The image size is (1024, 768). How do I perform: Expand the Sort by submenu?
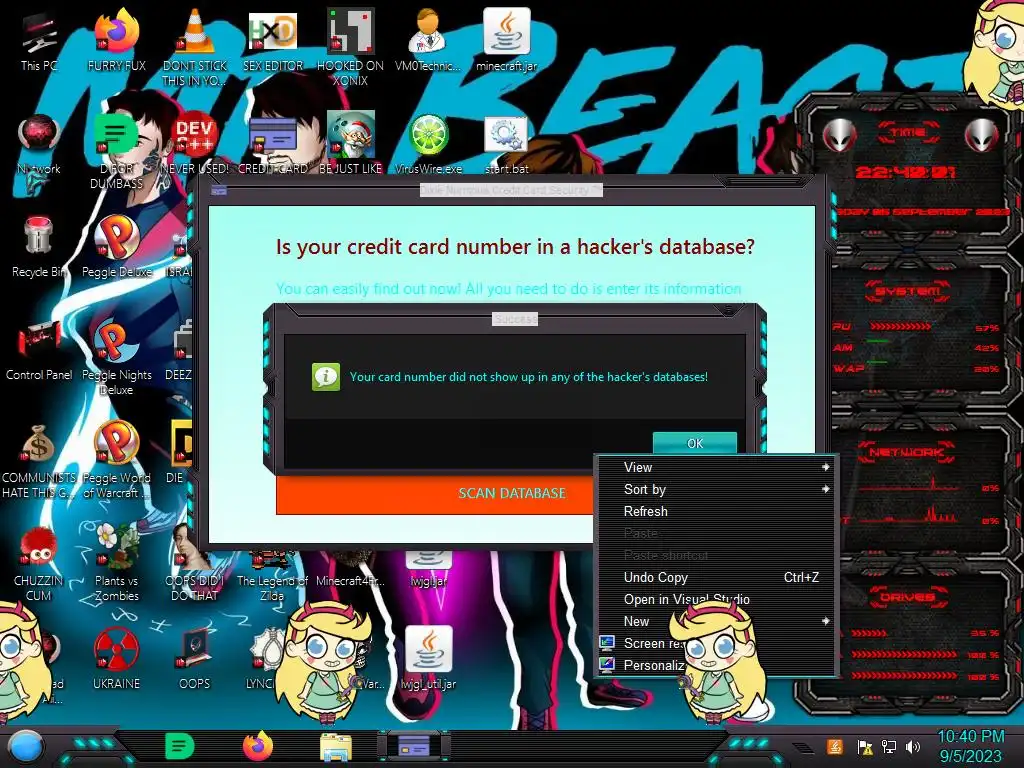point(716,489)
